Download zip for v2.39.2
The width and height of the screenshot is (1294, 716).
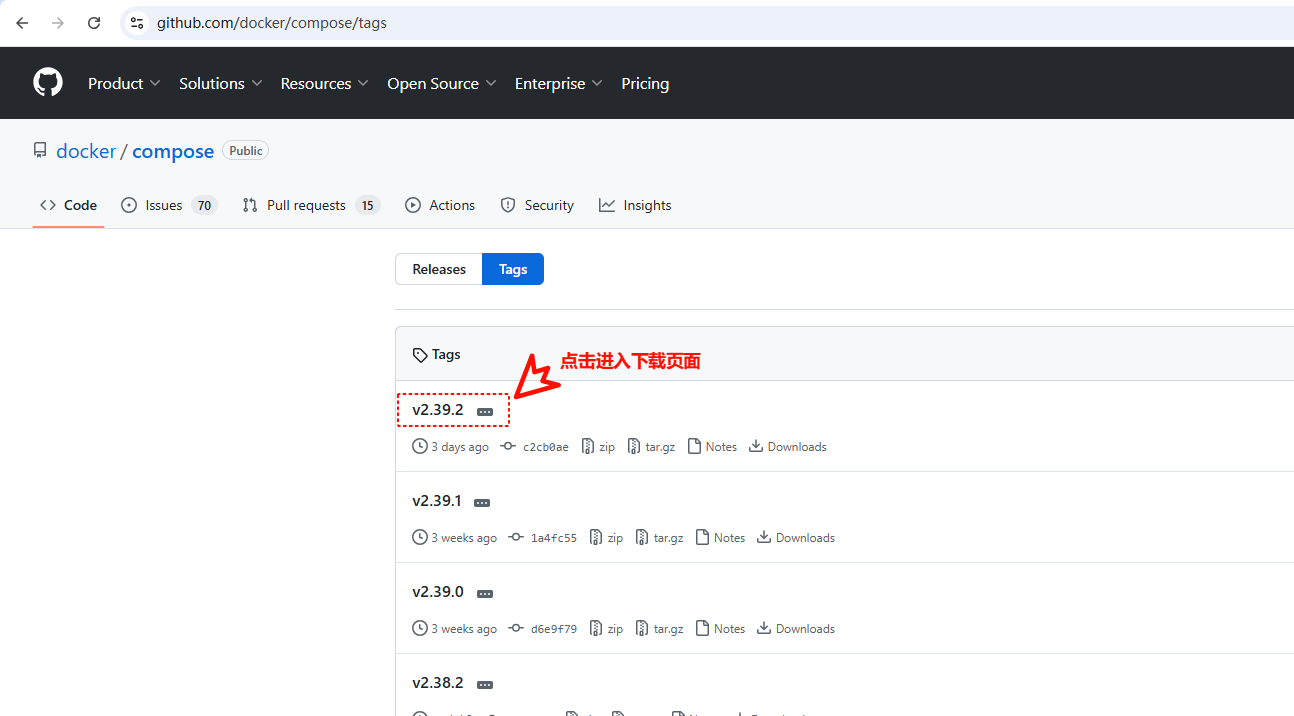[x=598, y=447]
